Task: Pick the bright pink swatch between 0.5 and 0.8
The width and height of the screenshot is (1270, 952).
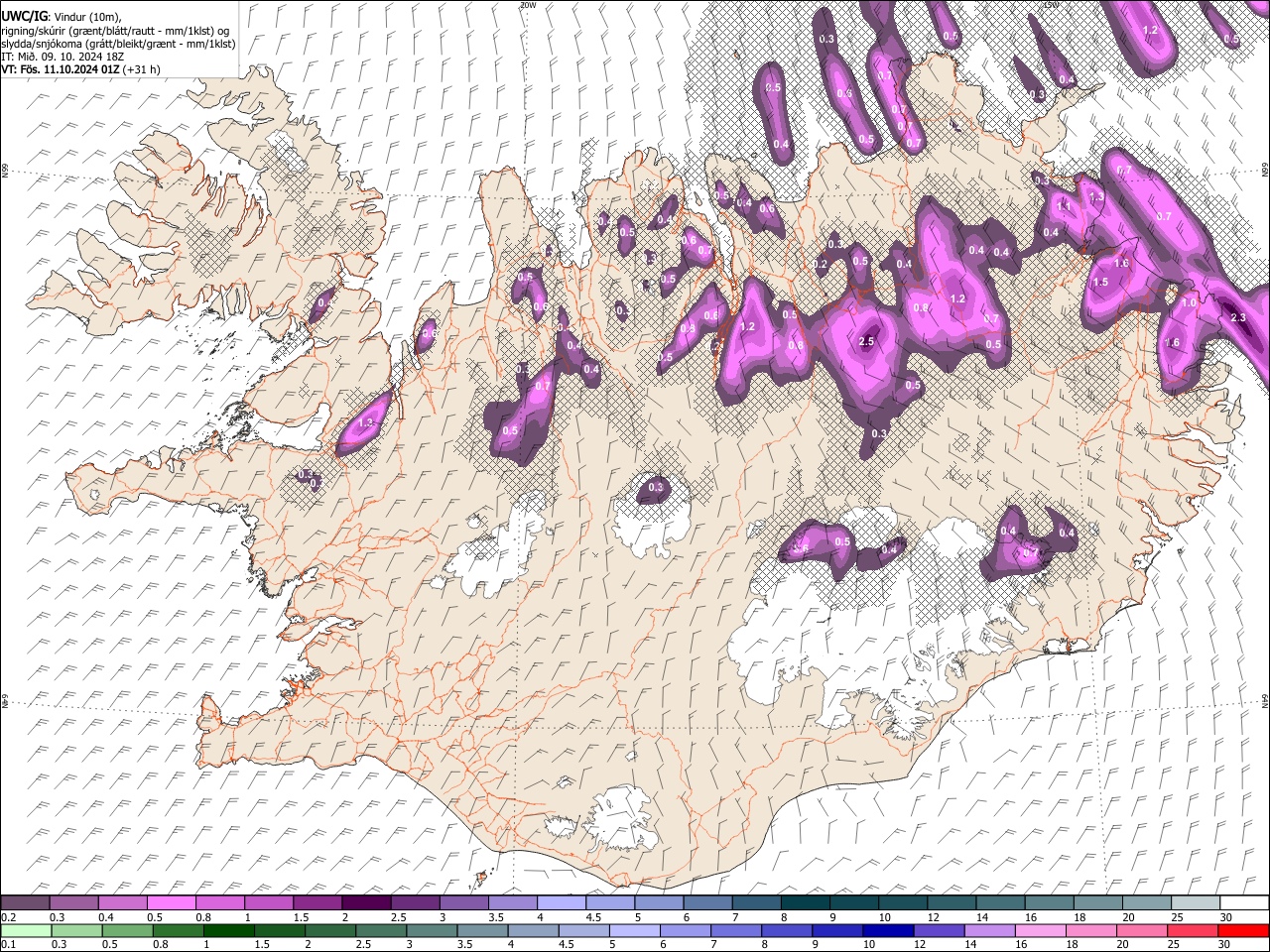Action: coord(172,902)
